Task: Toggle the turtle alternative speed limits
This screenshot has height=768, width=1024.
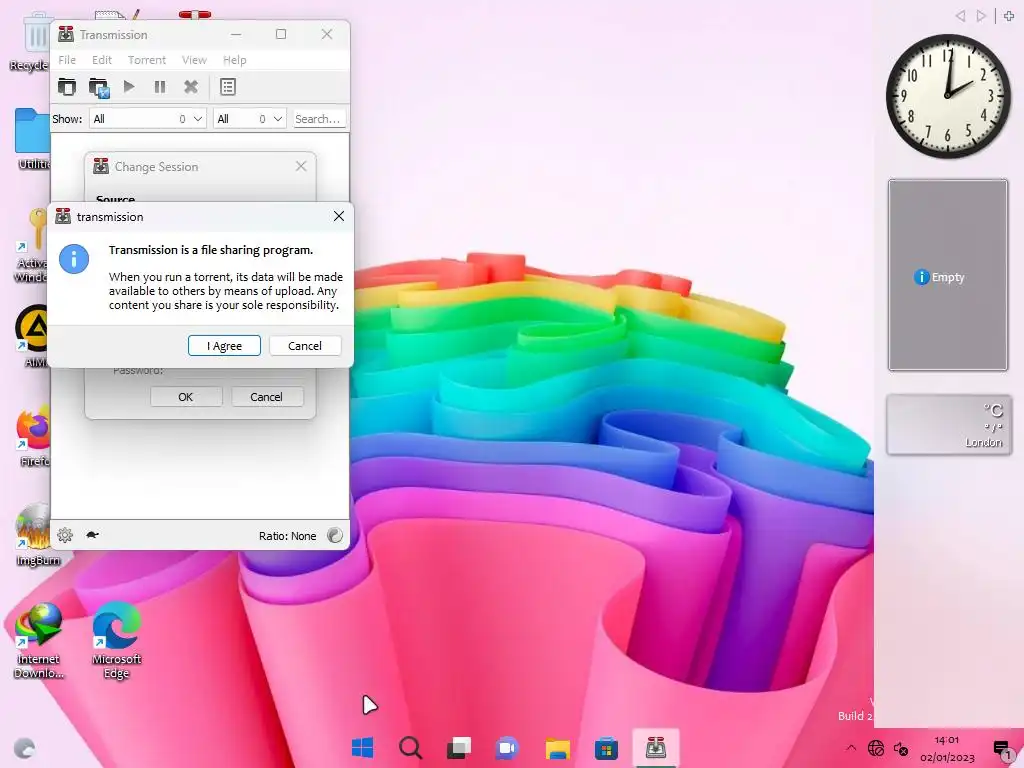Action: pyautogui.click(x=92, y=535)
